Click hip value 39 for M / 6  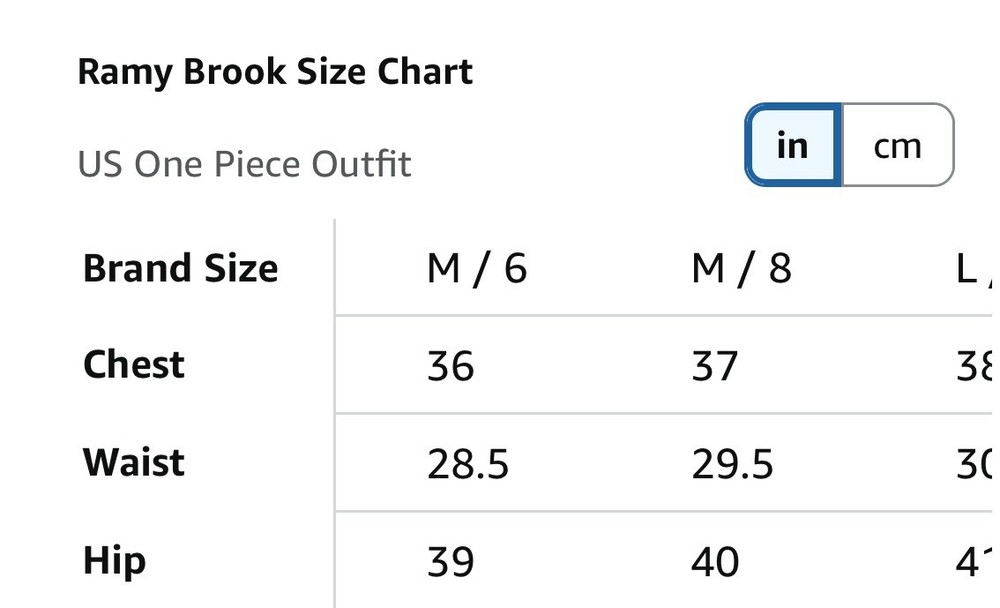pyautogui.click(x=450, y=562)
